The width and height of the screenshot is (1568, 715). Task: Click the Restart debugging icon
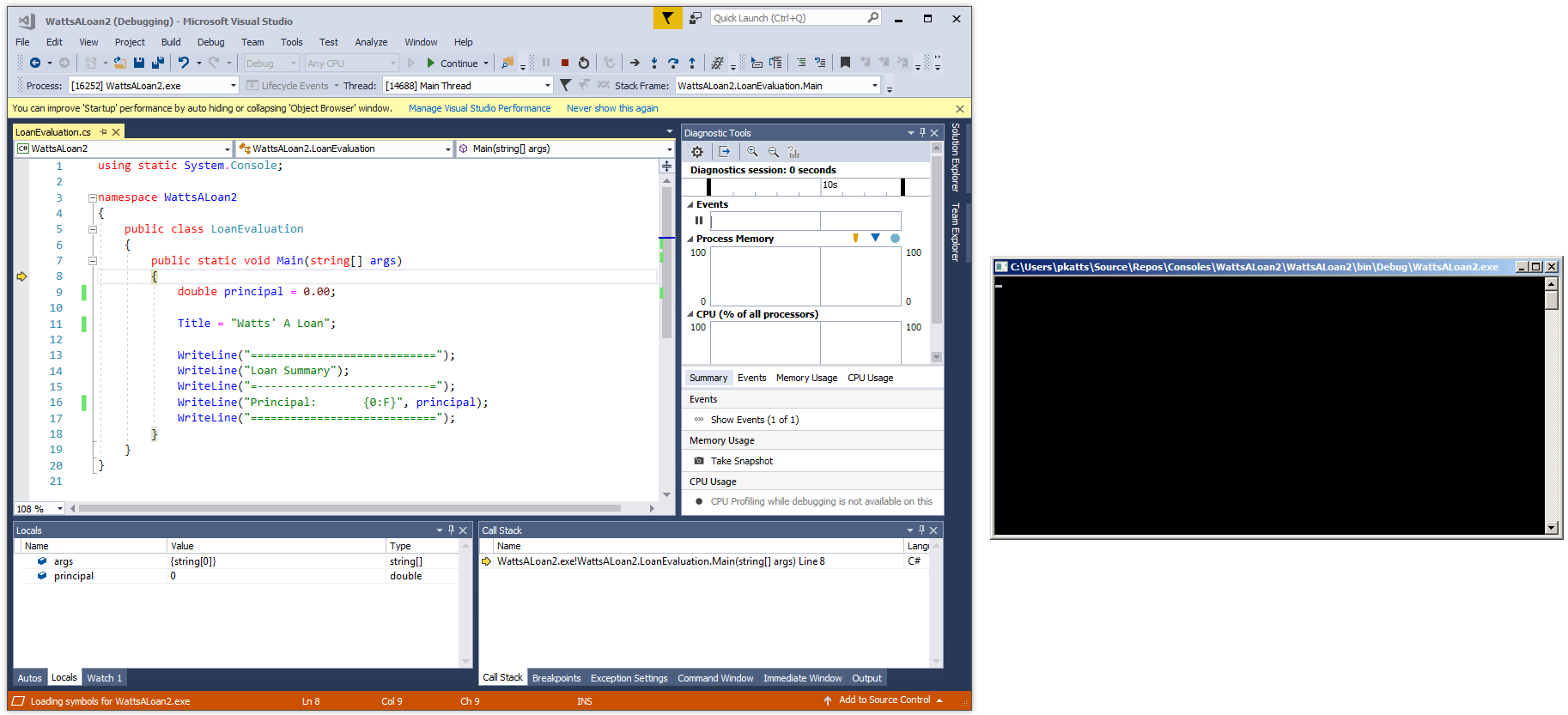click(584, 63)
